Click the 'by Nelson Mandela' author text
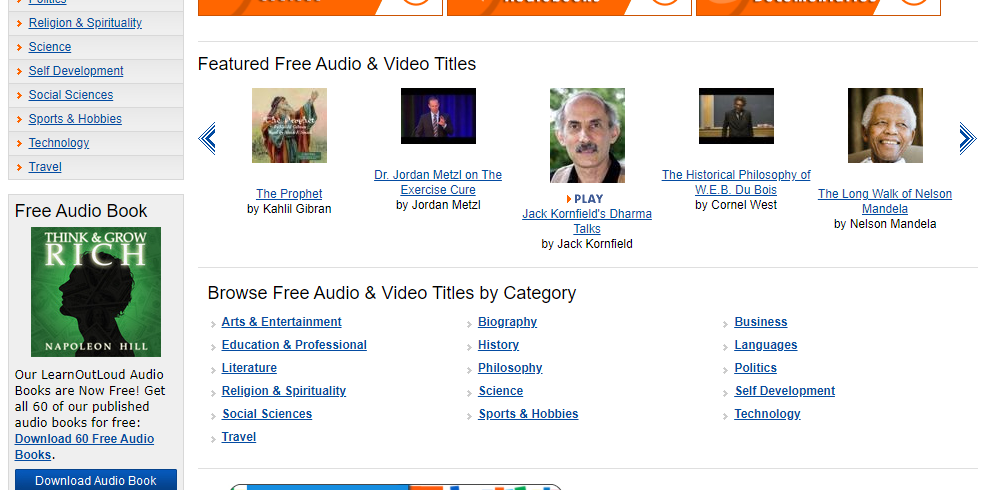 (x=885, y=224)
